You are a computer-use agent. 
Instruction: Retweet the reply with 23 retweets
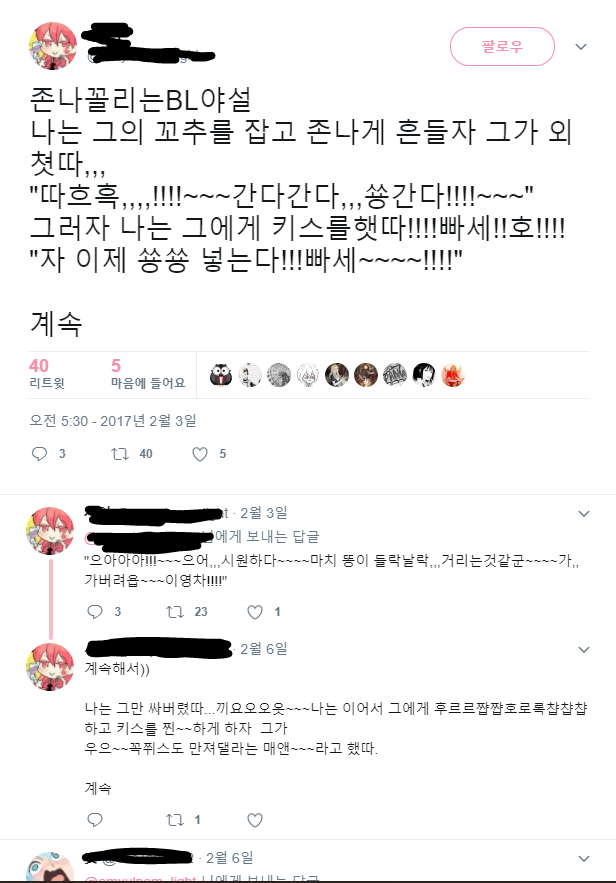click(x=175, y=612)
